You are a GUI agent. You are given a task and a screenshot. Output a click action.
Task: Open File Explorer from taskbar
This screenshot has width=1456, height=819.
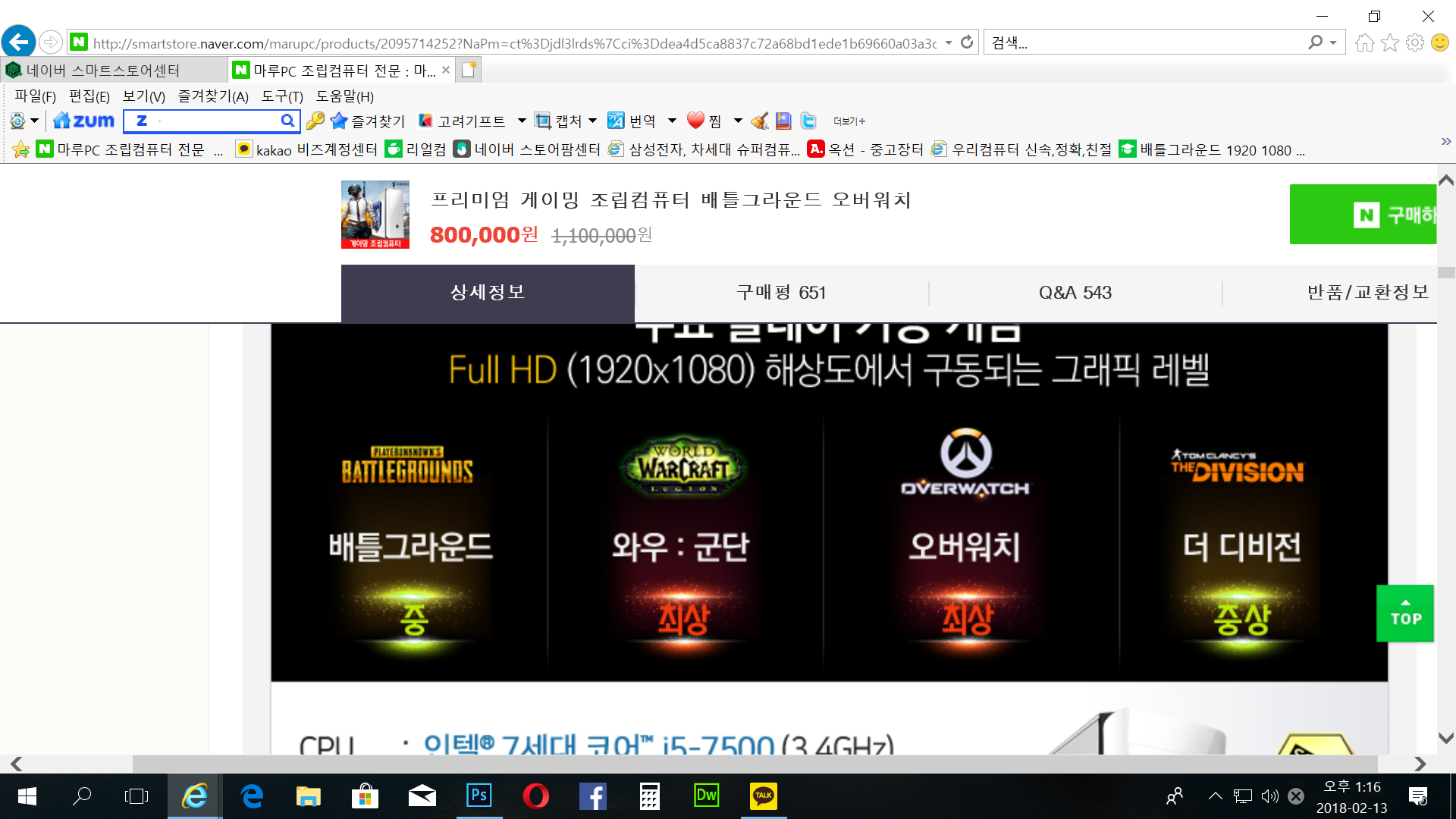[x=309, y=795]
